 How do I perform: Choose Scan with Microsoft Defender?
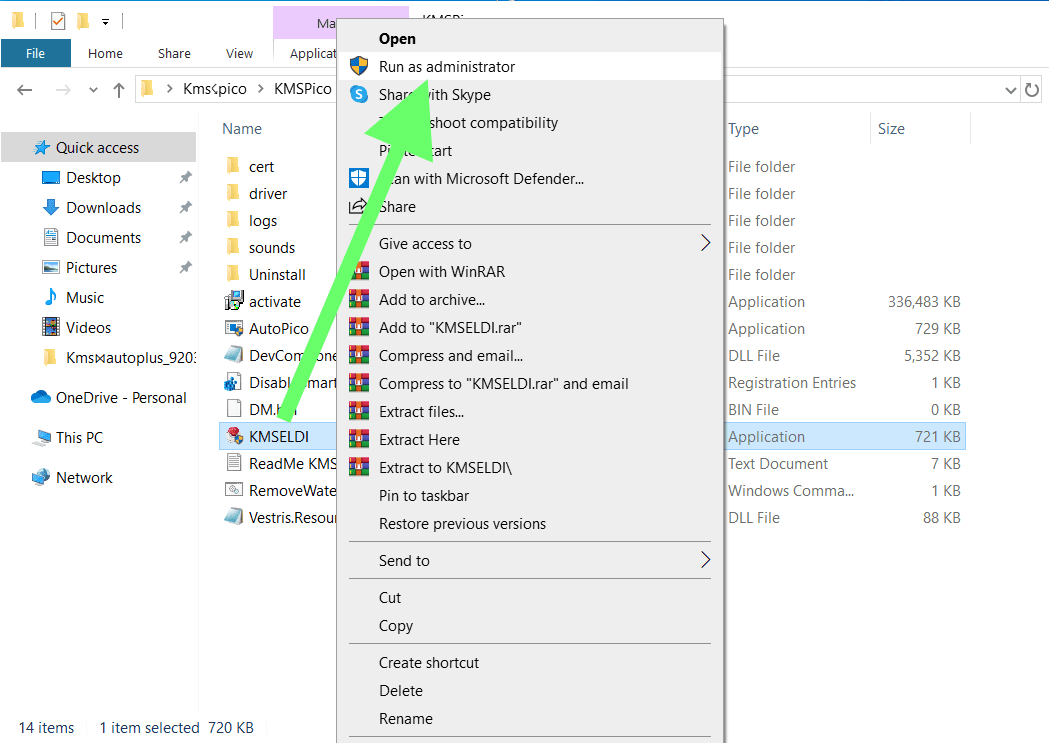pos(530,179)
